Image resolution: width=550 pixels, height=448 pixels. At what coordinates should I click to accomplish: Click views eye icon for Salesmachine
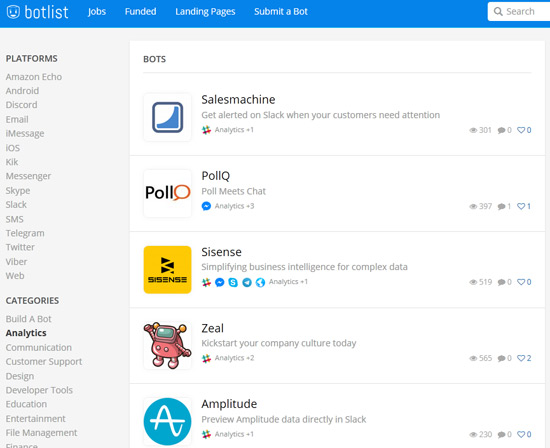pyautogui.click(x=473, y=131)
